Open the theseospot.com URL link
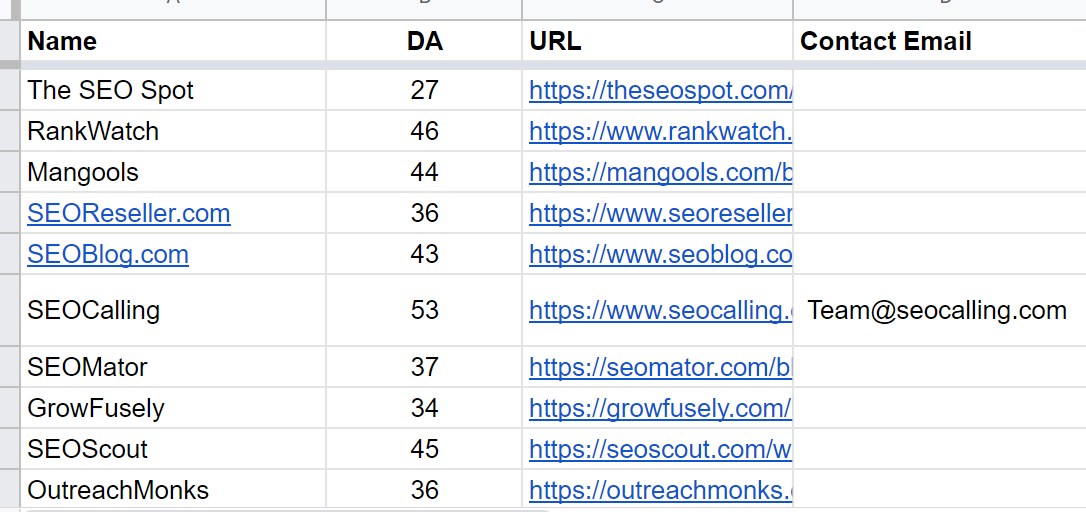The height and width of the screenshot is (512, 1086). pos(661,90)
